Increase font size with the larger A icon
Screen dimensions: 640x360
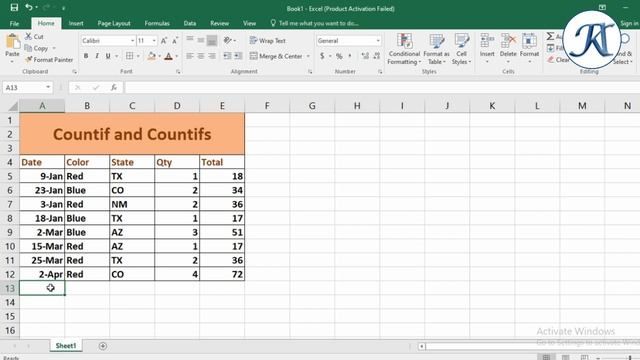pos(164,40)
